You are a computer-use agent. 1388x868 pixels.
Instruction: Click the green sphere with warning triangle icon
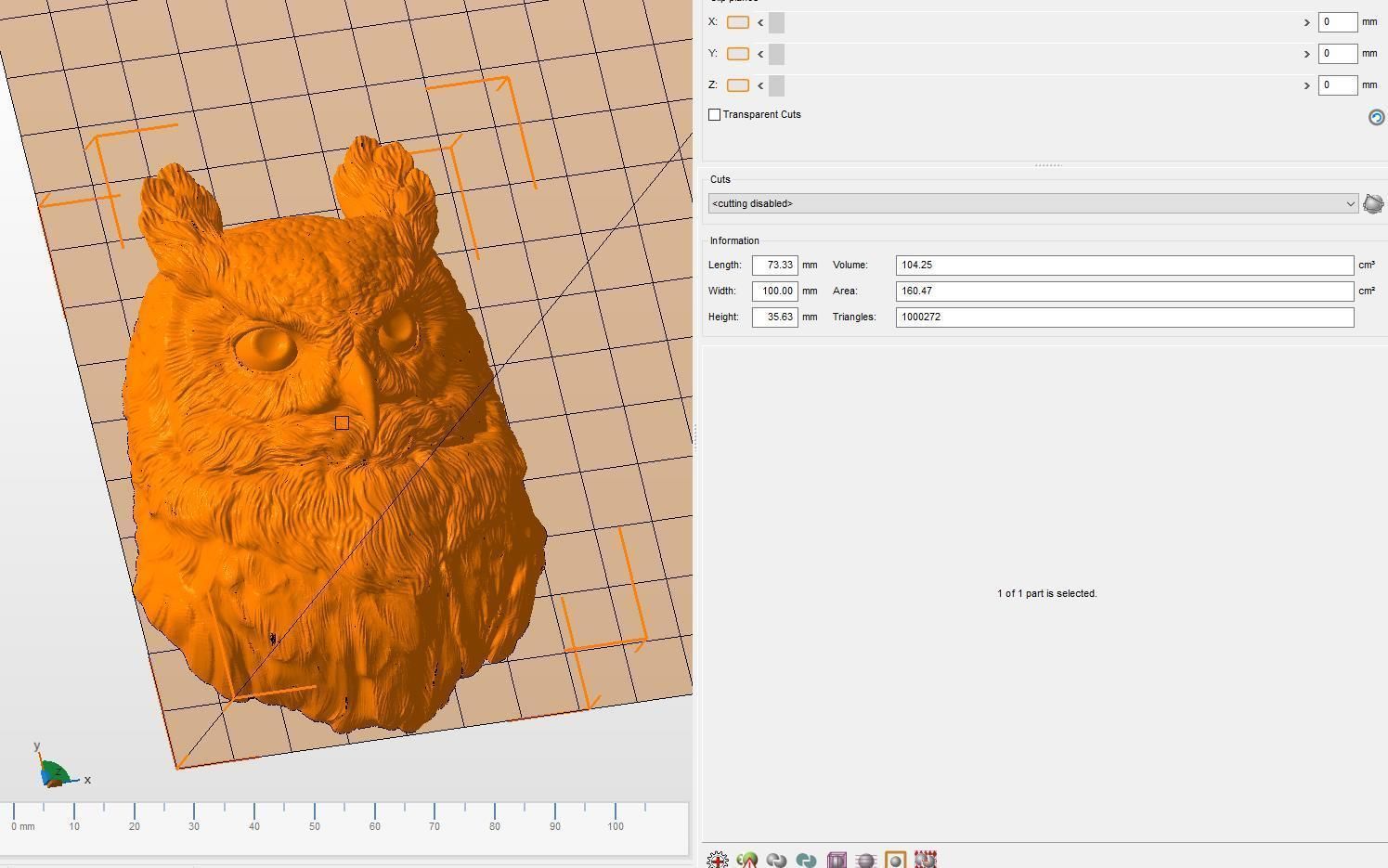coord(747,860)
